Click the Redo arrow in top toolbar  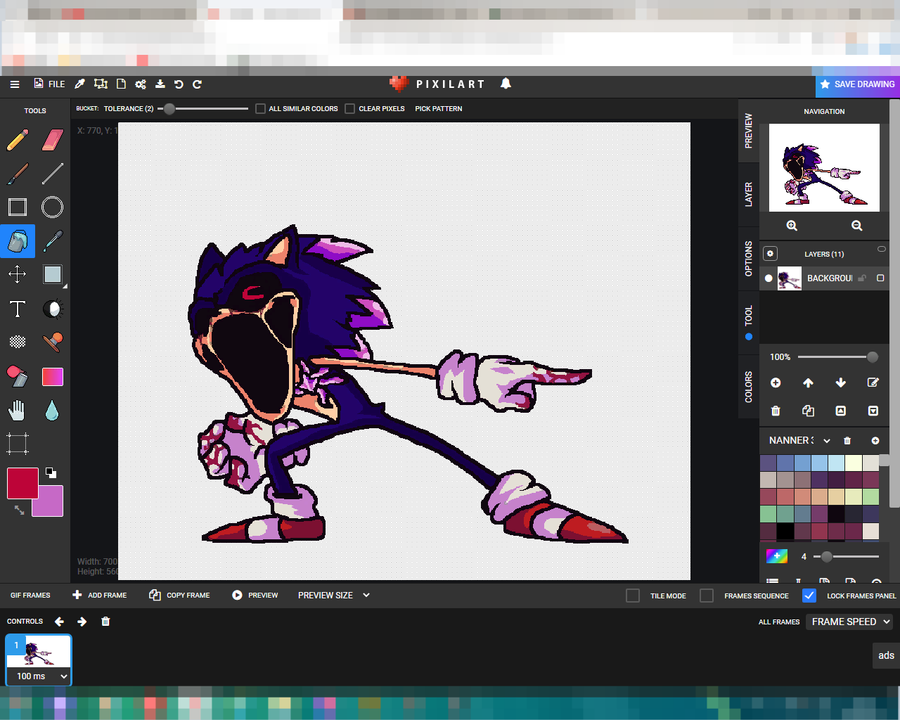point(197,84)
